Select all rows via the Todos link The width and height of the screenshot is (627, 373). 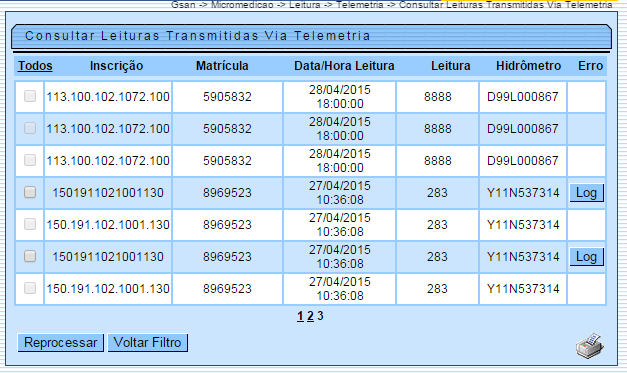[x=35, y=66]
